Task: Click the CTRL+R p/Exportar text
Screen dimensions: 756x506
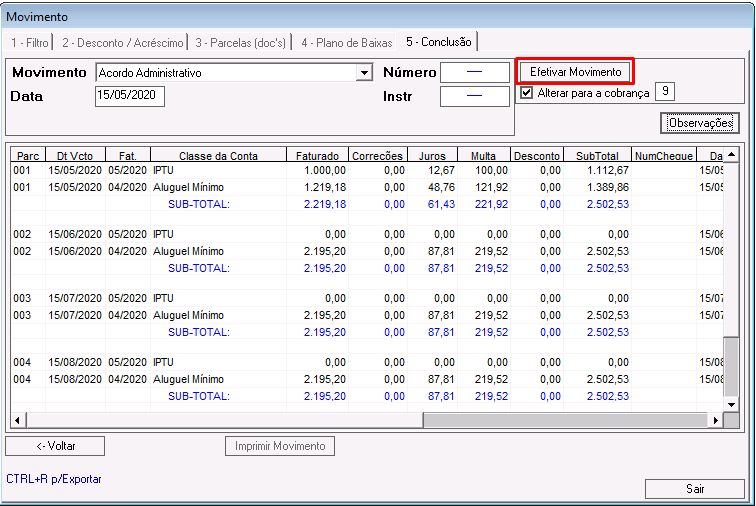Action: point(54,479)
